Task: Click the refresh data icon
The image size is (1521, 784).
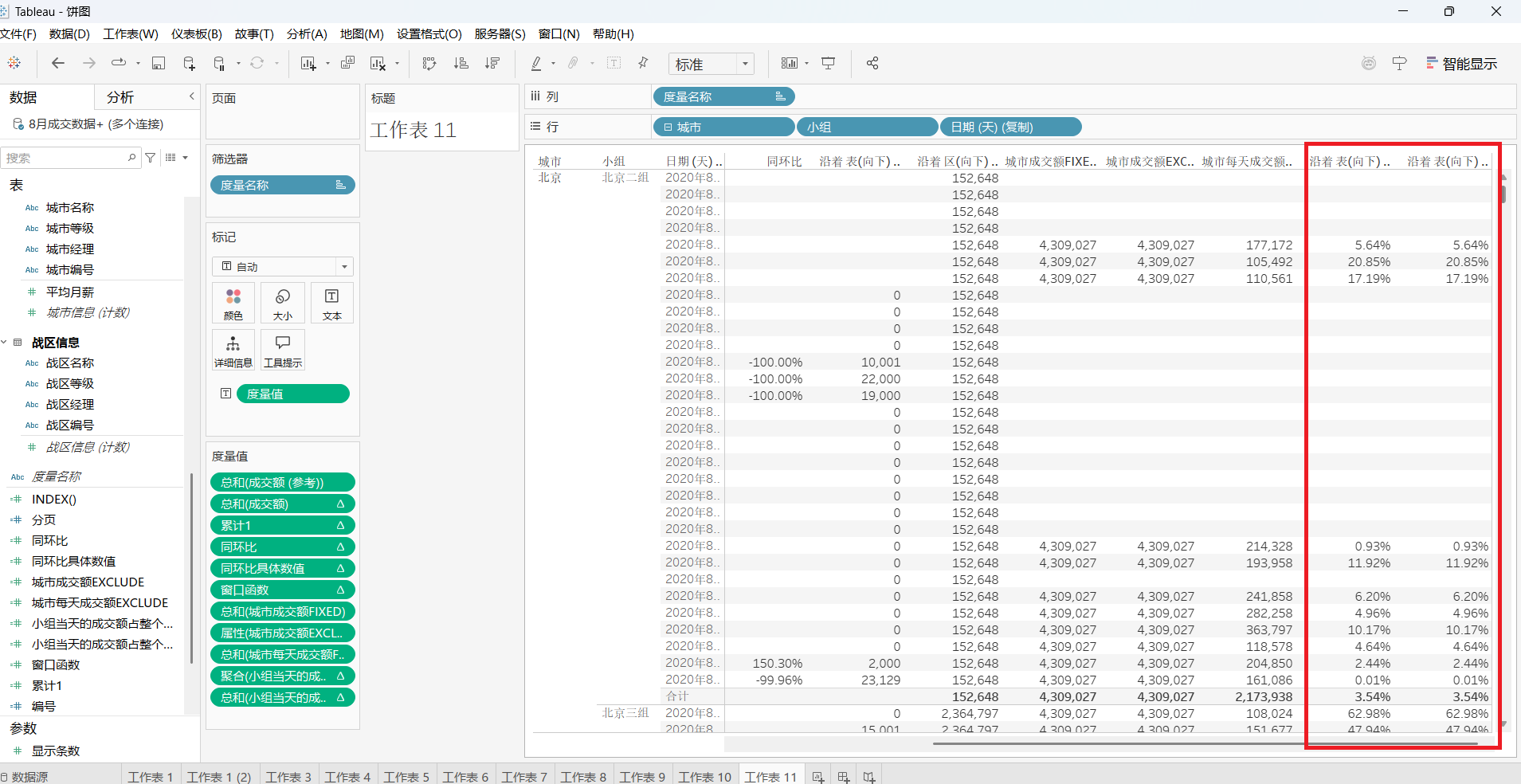Action: [x=257, y=63]
